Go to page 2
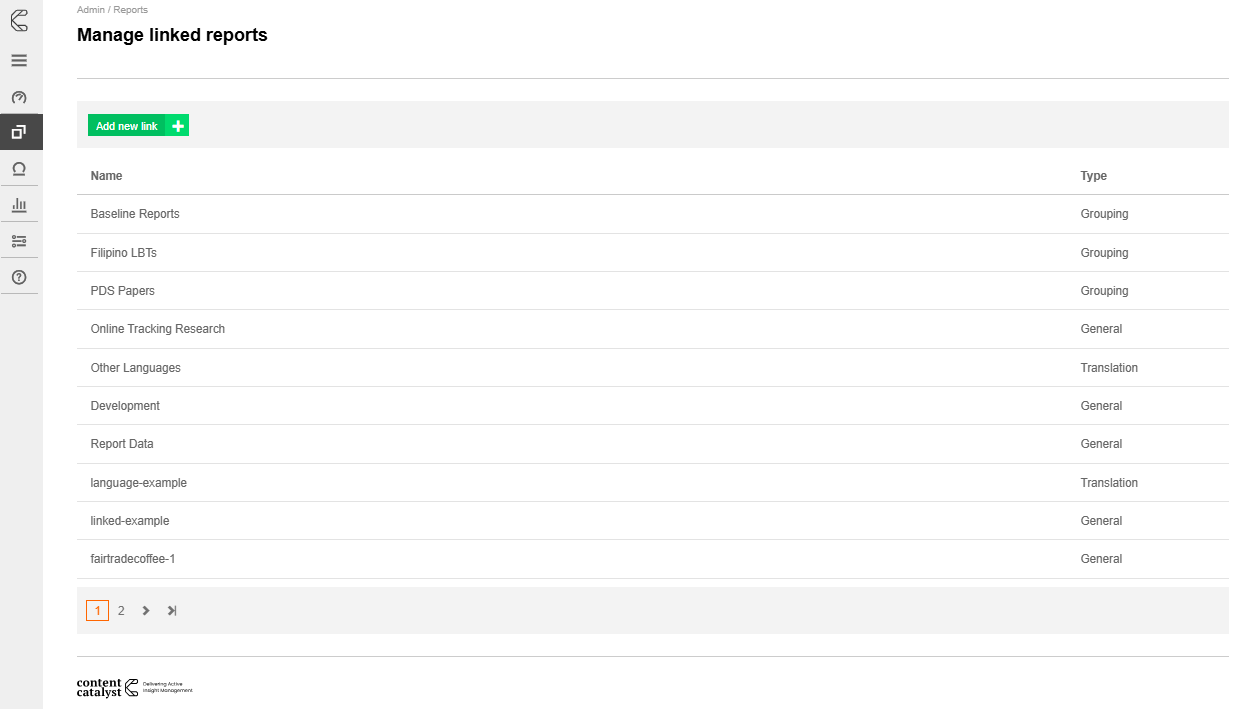Viewport: 1233px width, 709px height. (x=121, y=610)
